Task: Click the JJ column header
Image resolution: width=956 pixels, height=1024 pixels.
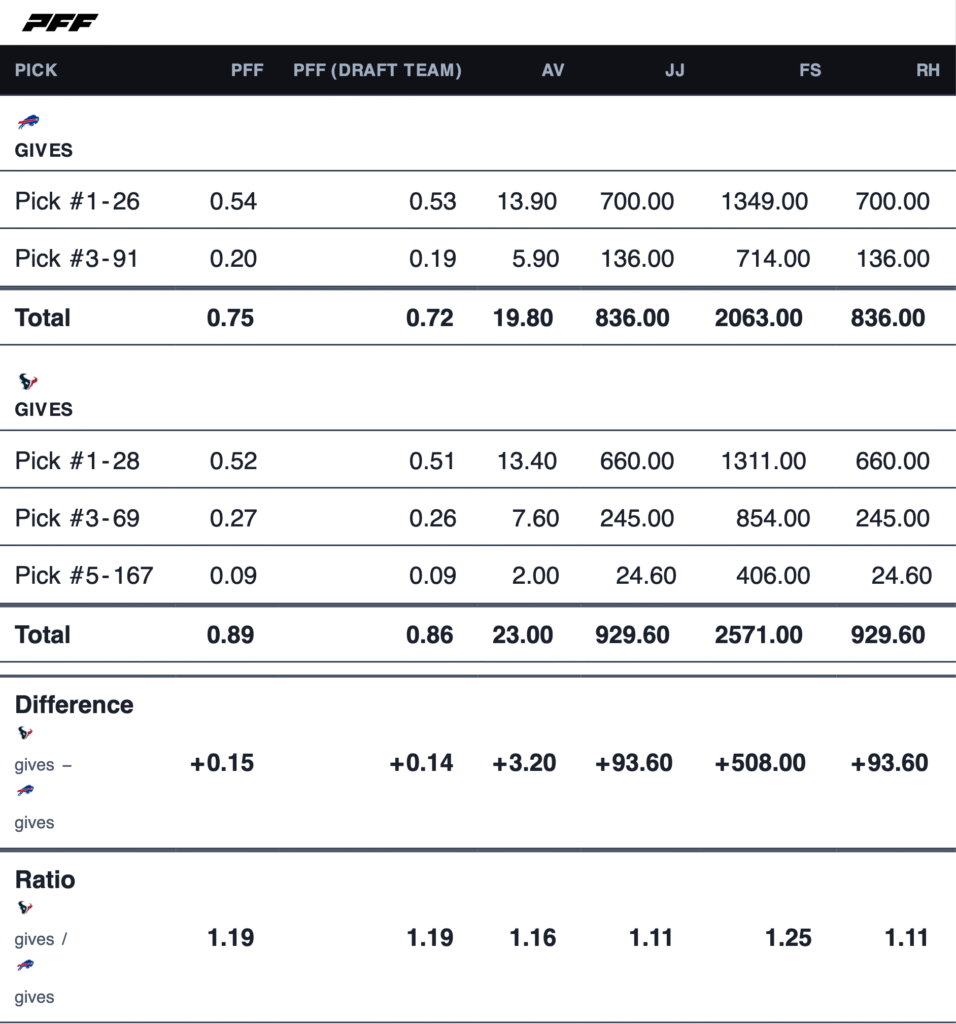Action: tap(674, 71)
